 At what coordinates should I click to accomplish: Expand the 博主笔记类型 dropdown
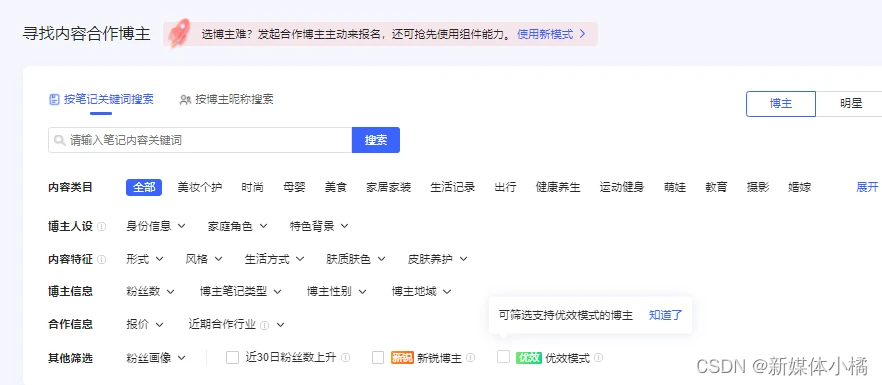(241, 292)
